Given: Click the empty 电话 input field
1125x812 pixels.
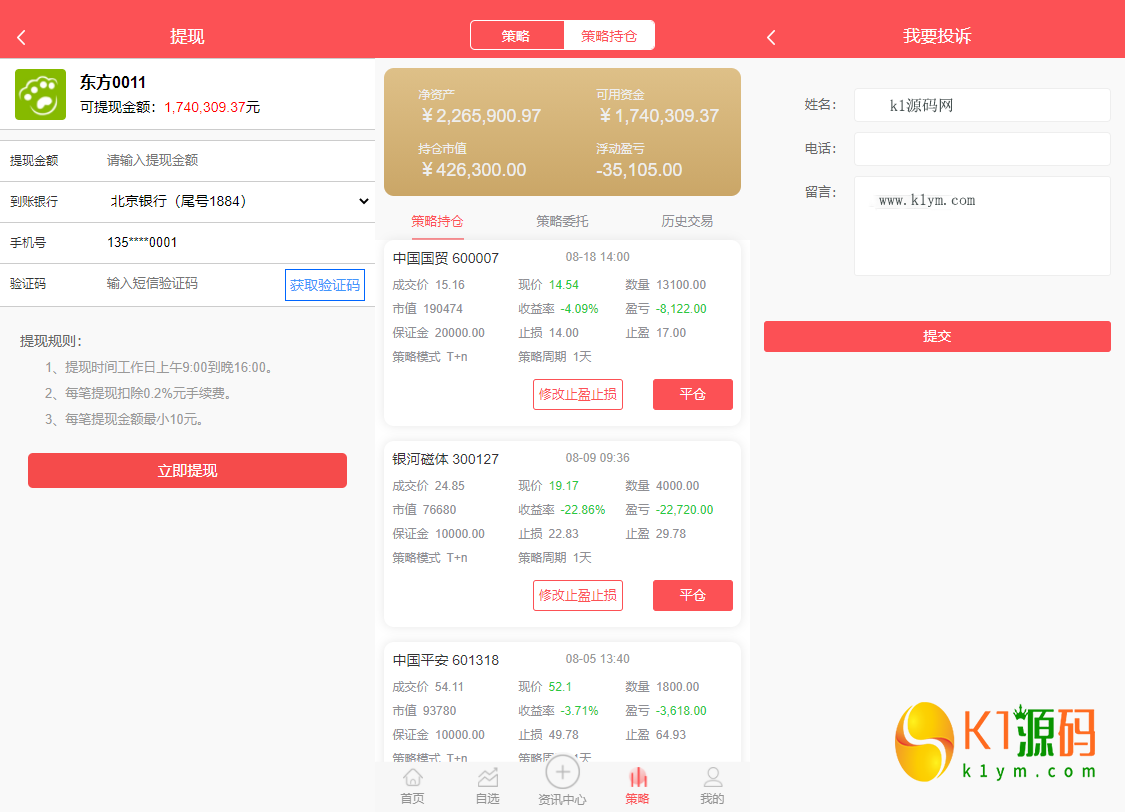Looking at the screenshot, I should pos(982,149).
